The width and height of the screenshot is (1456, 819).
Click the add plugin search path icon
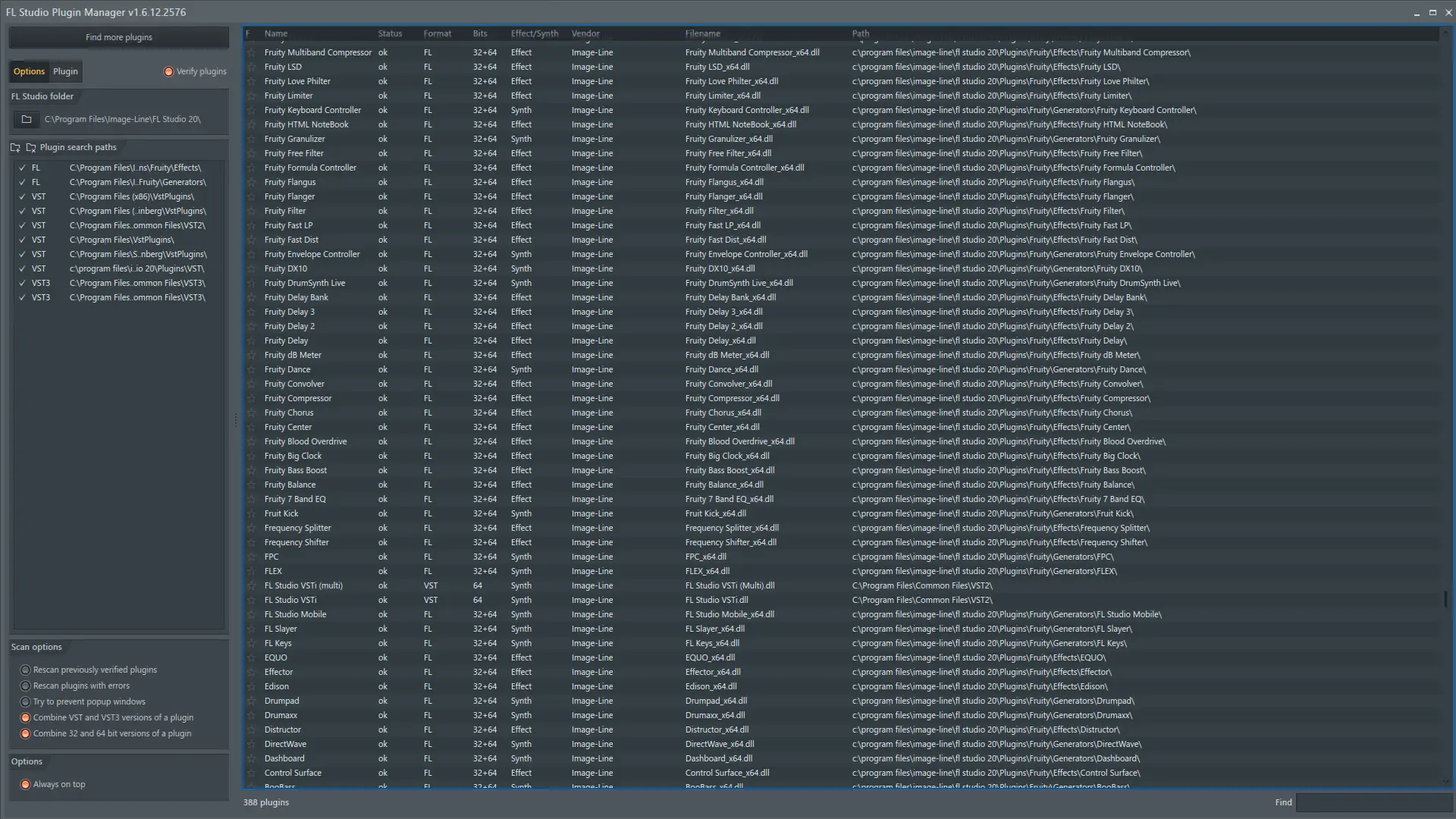click(x=15, y=147)
